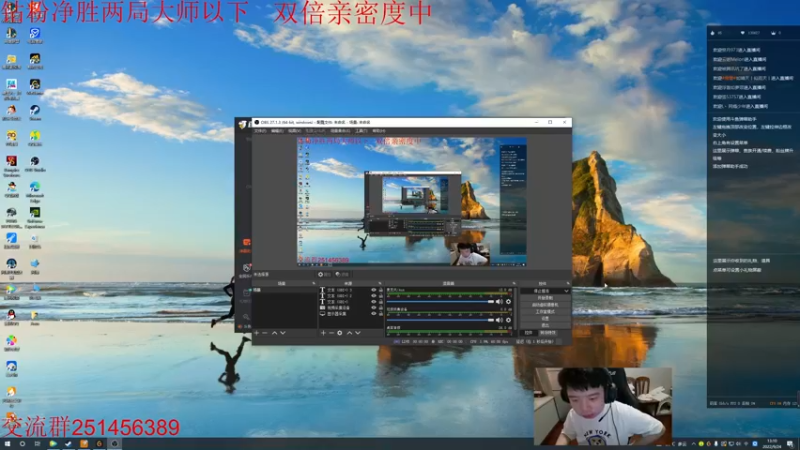Image resolution: width=800 pixels, height=450 pixels.
Task: Mute the 麦克风/Aux mixer channel
Action: coord(499,302)
